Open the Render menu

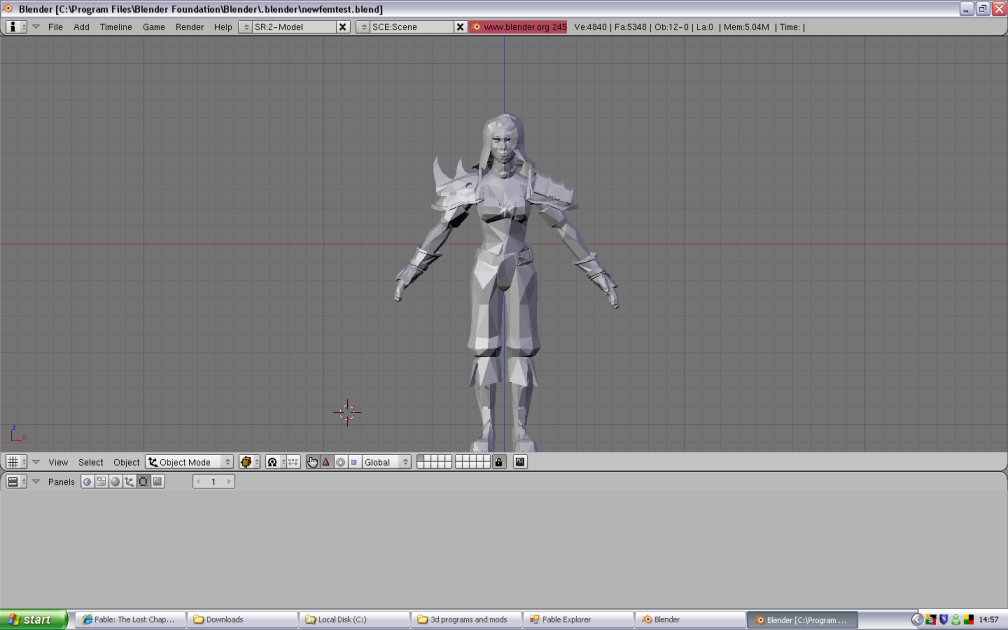(189, 27)
